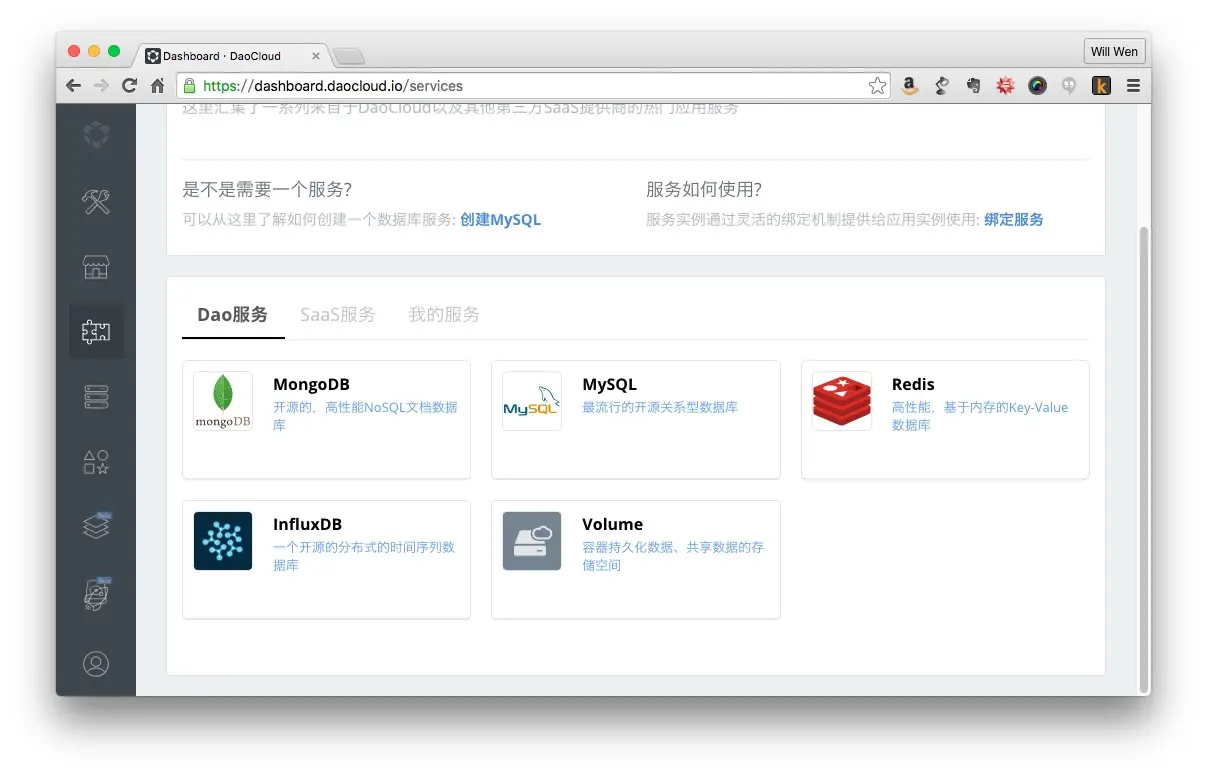1207x776 pixels.
Task: Click the Will Wen profile button
Action: 1114,51
